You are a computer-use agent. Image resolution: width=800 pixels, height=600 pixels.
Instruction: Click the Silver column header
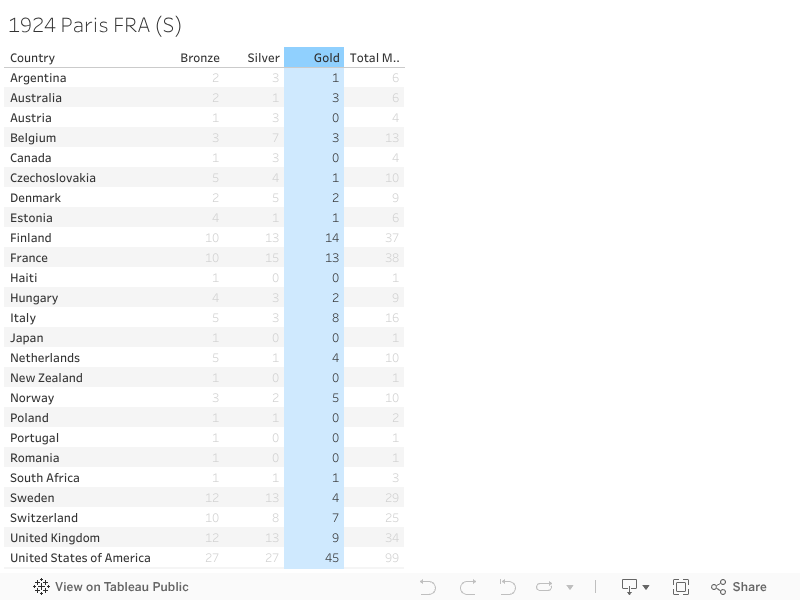pyautogui.click(x=264, y=58)
